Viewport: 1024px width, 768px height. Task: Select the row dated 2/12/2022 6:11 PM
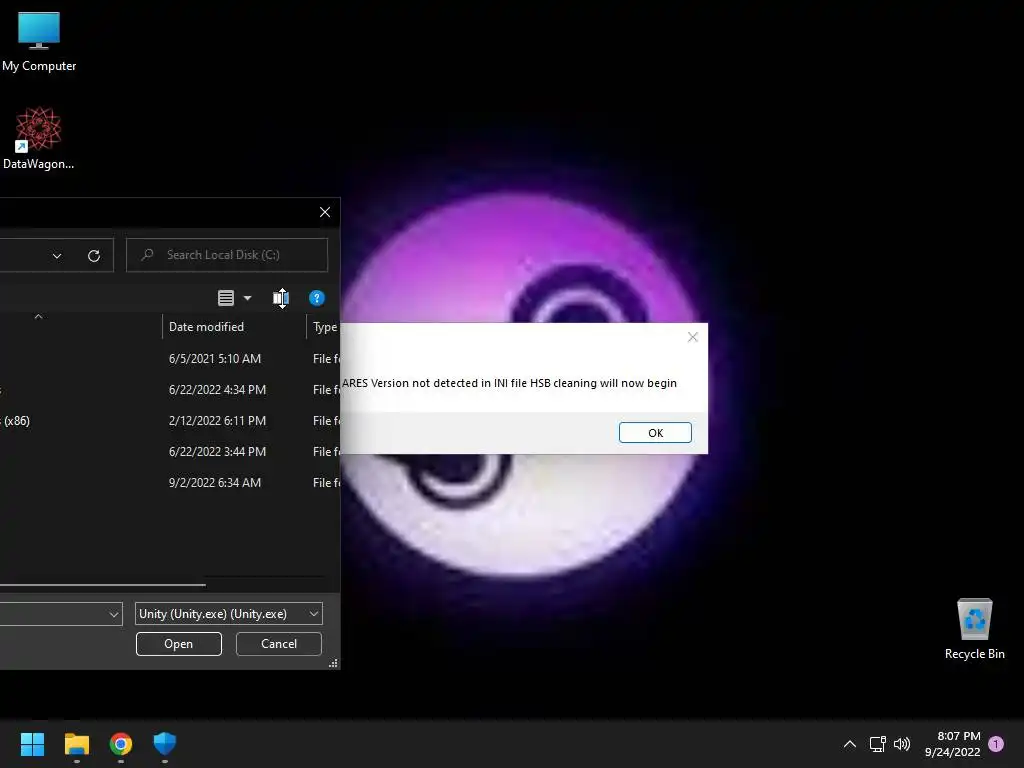(x=170, y=421)
